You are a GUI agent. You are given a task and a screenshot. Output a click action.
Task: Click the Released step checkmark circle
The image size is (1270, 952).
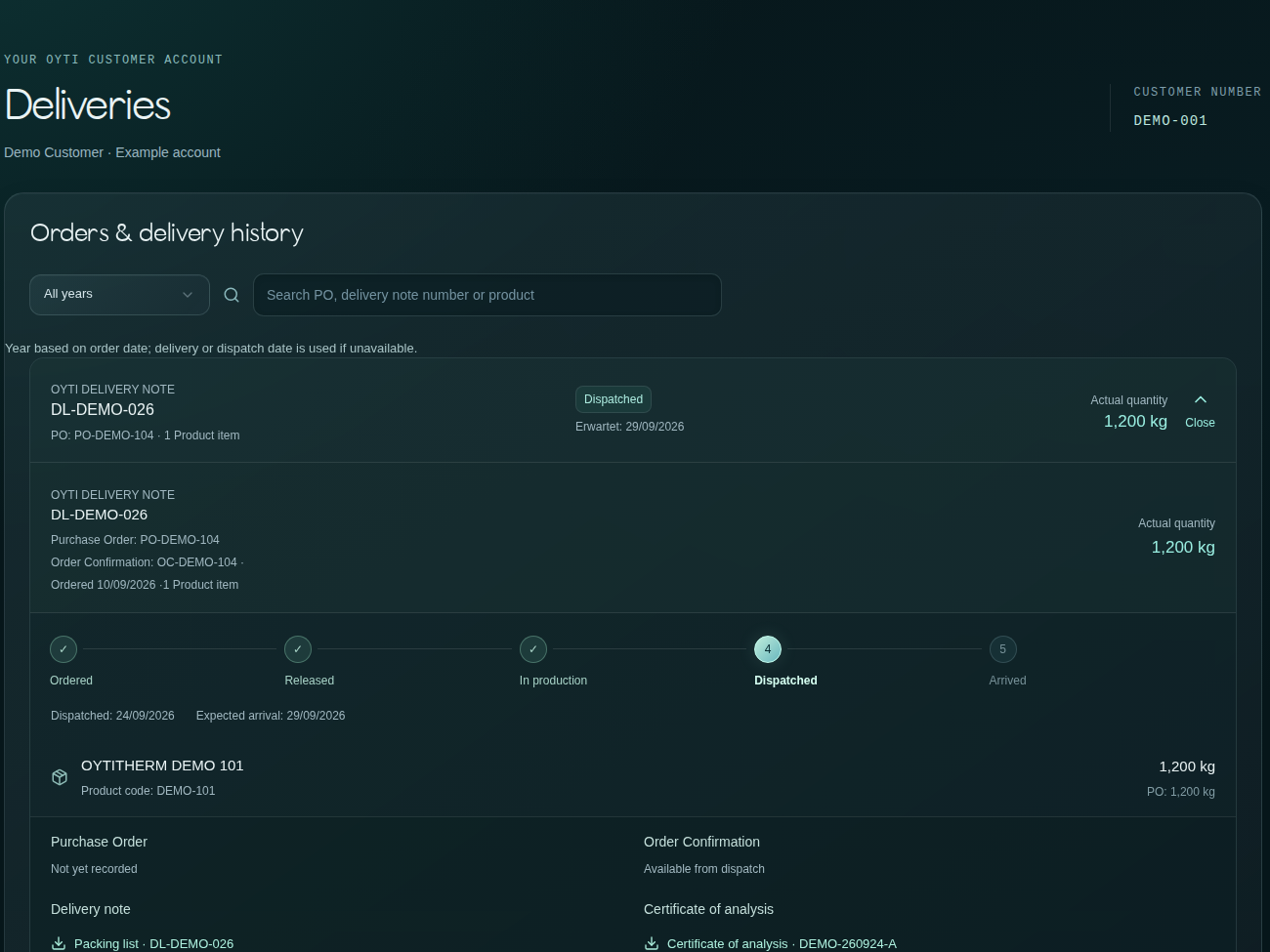298,649
